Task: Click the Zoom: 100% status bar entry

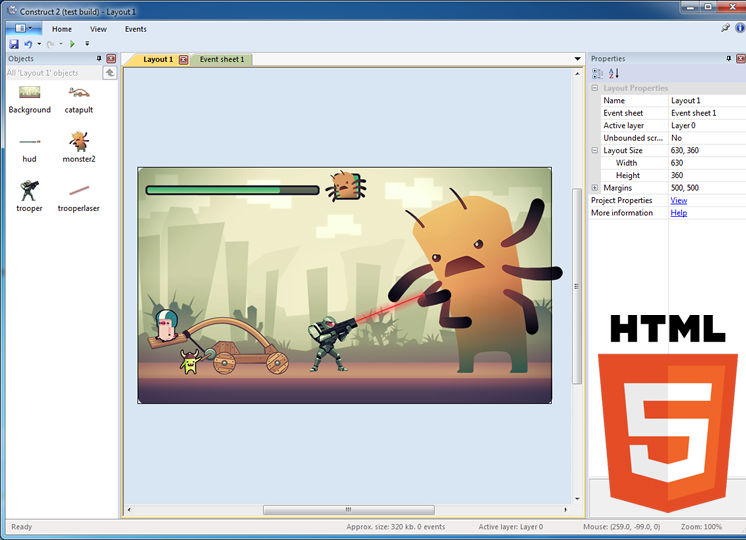Action: click(701, 527)
